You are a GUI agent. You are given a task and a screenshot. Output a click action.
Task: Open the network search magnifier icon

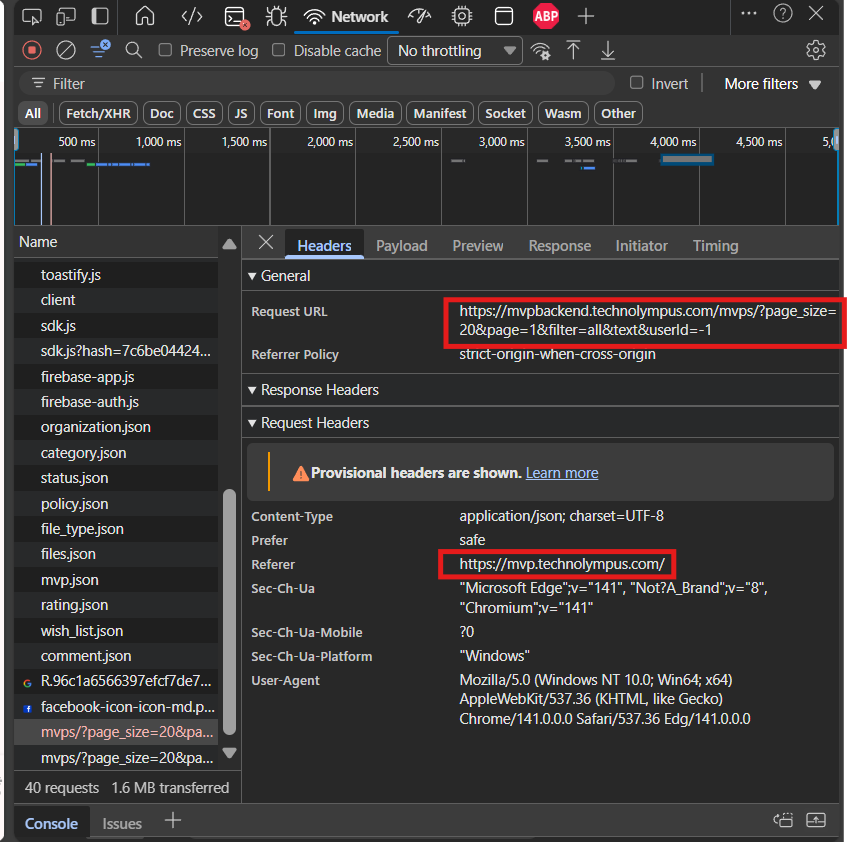[133, 50]
